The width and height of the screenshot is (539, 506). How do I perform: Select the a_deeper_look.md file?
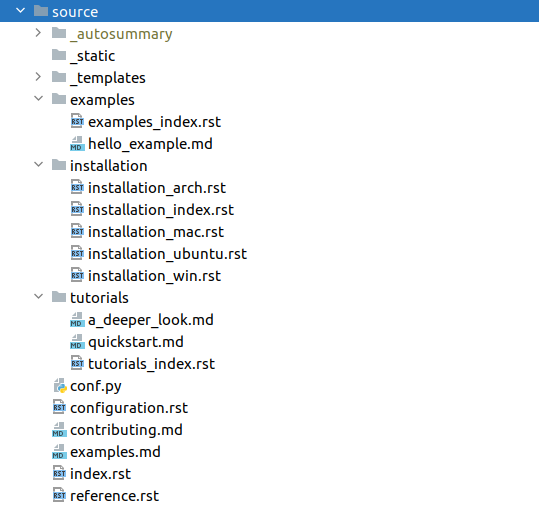pyautogui.click(x=151, y=320)
